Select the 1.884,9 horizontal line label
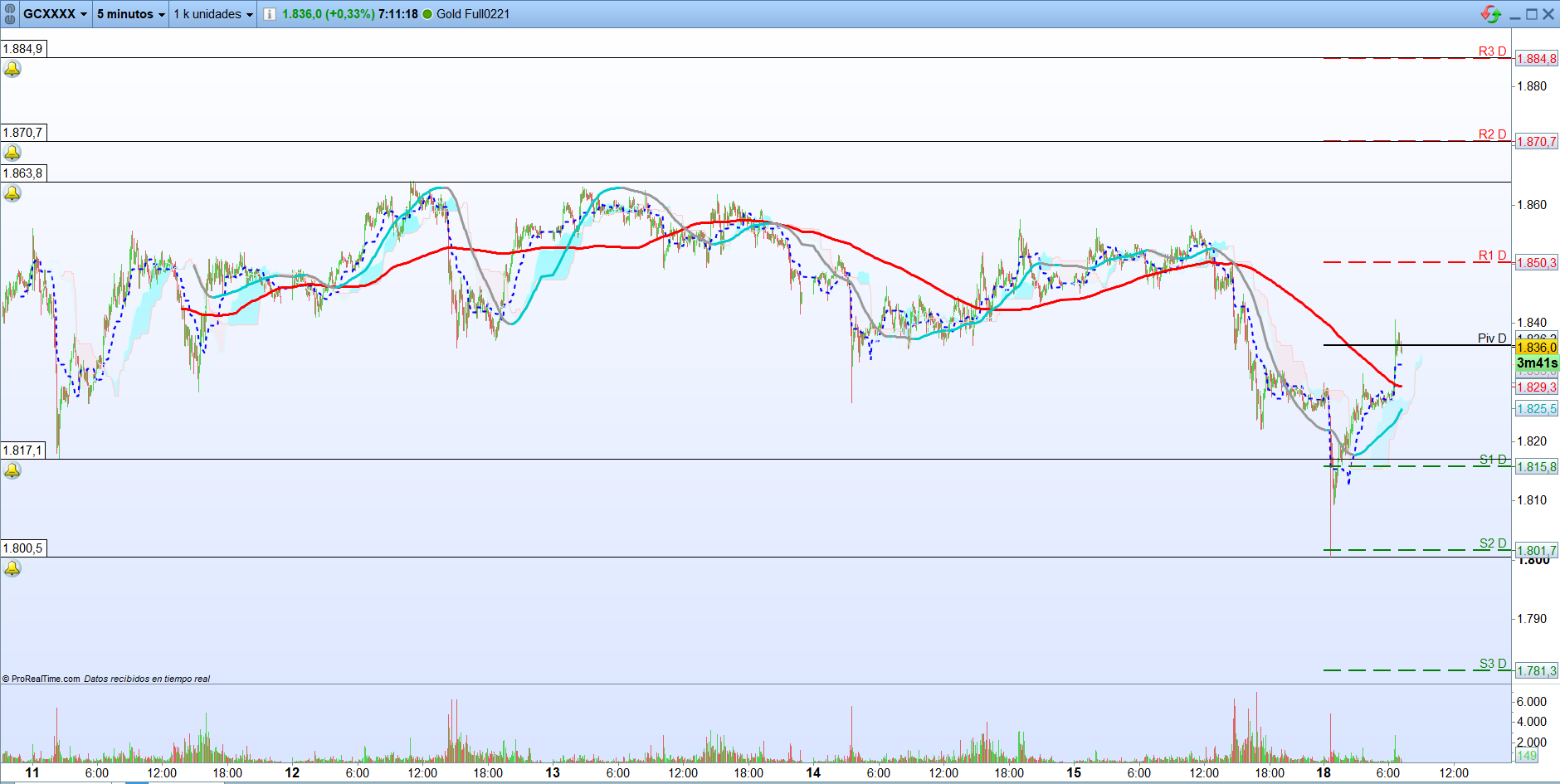 pos(23,49)
